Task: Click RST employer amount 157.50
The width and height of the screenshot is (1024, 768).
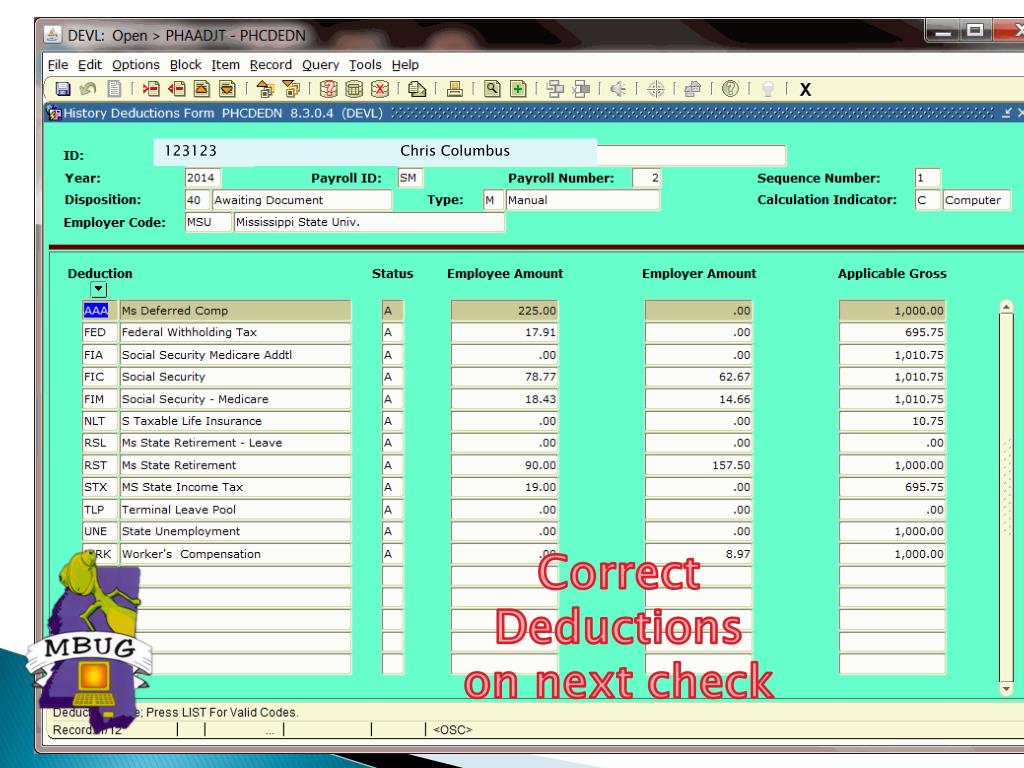Action: 698,465
